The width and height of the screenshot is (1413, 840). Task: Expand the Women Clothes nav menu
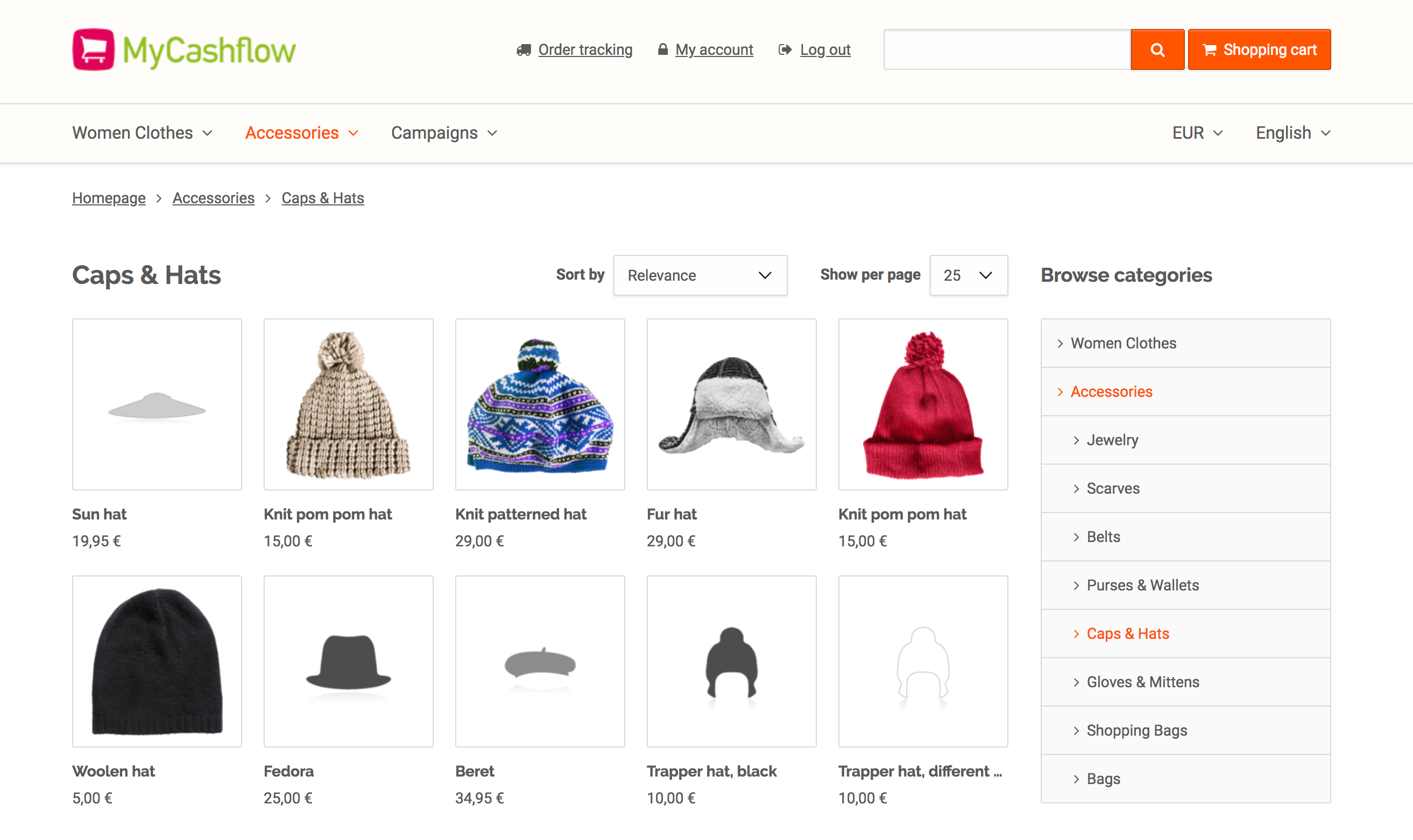click(x=142, y=133)
